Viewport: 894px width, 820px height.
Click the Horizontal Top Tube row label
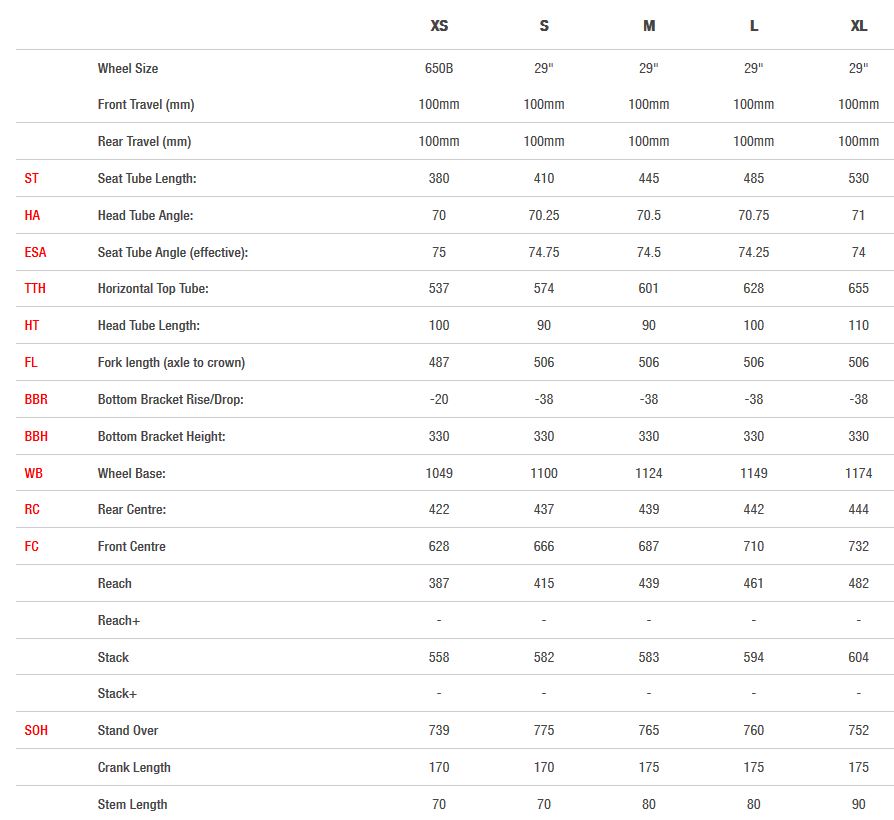pyautogui.click(x=153, y=288)
